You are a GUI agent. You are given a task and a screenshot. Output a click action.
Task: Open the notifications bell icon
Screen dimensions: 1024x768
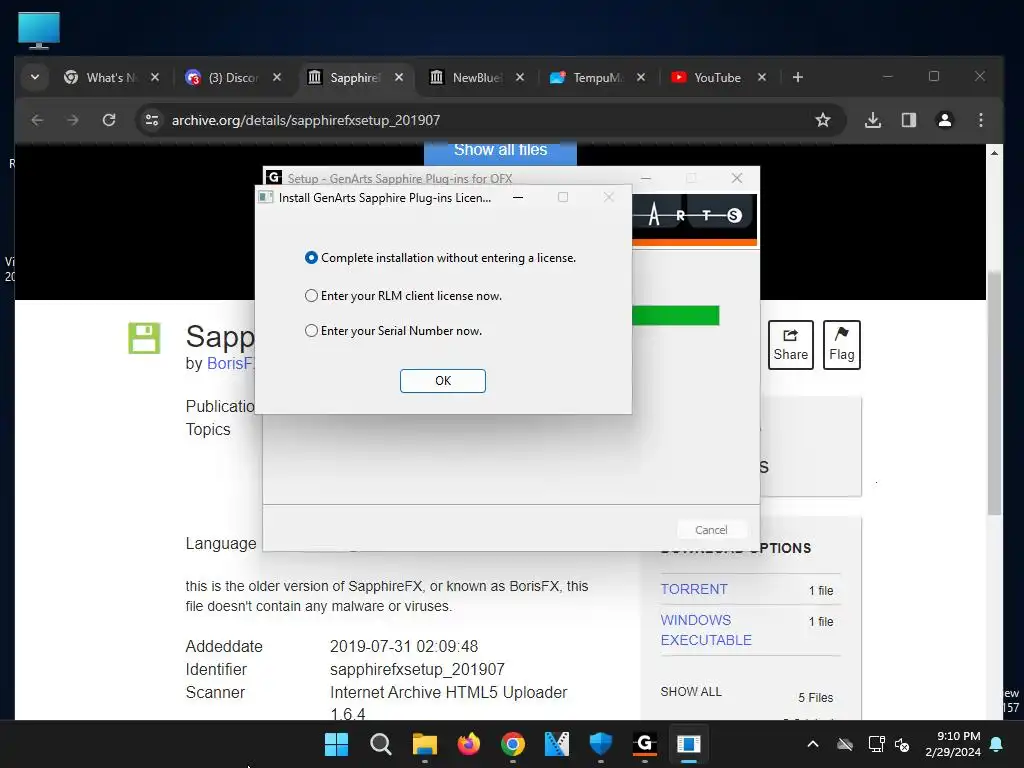coord(997,744)
